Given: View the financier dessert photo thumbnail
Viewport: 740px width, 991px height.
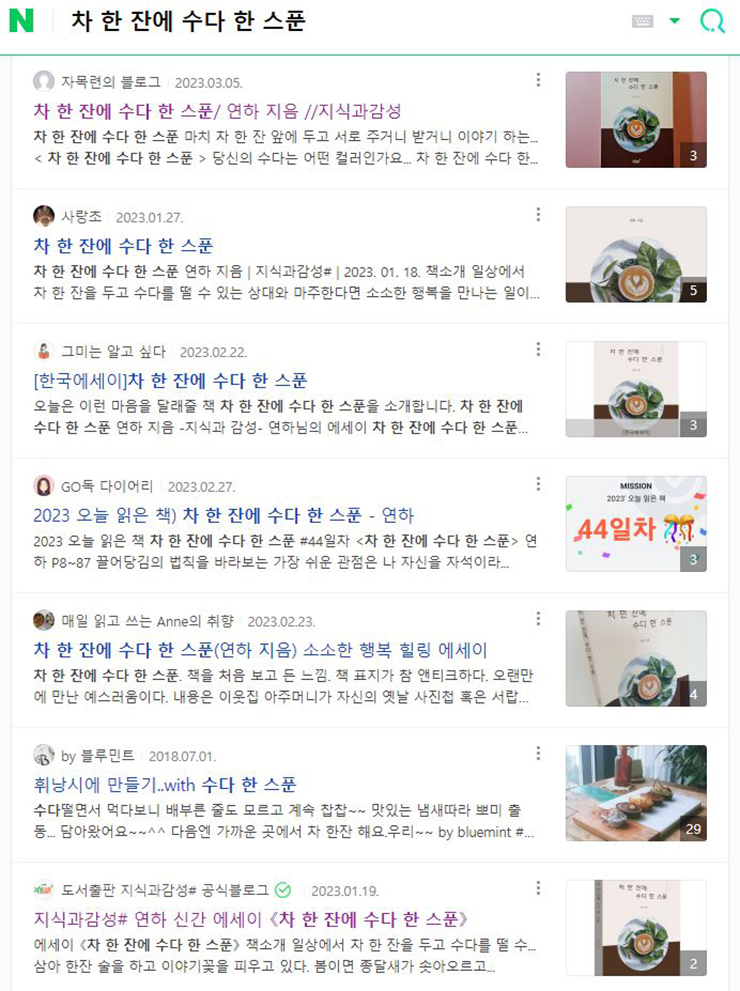Looking at the screenshot, I should (x=636, y=793).
